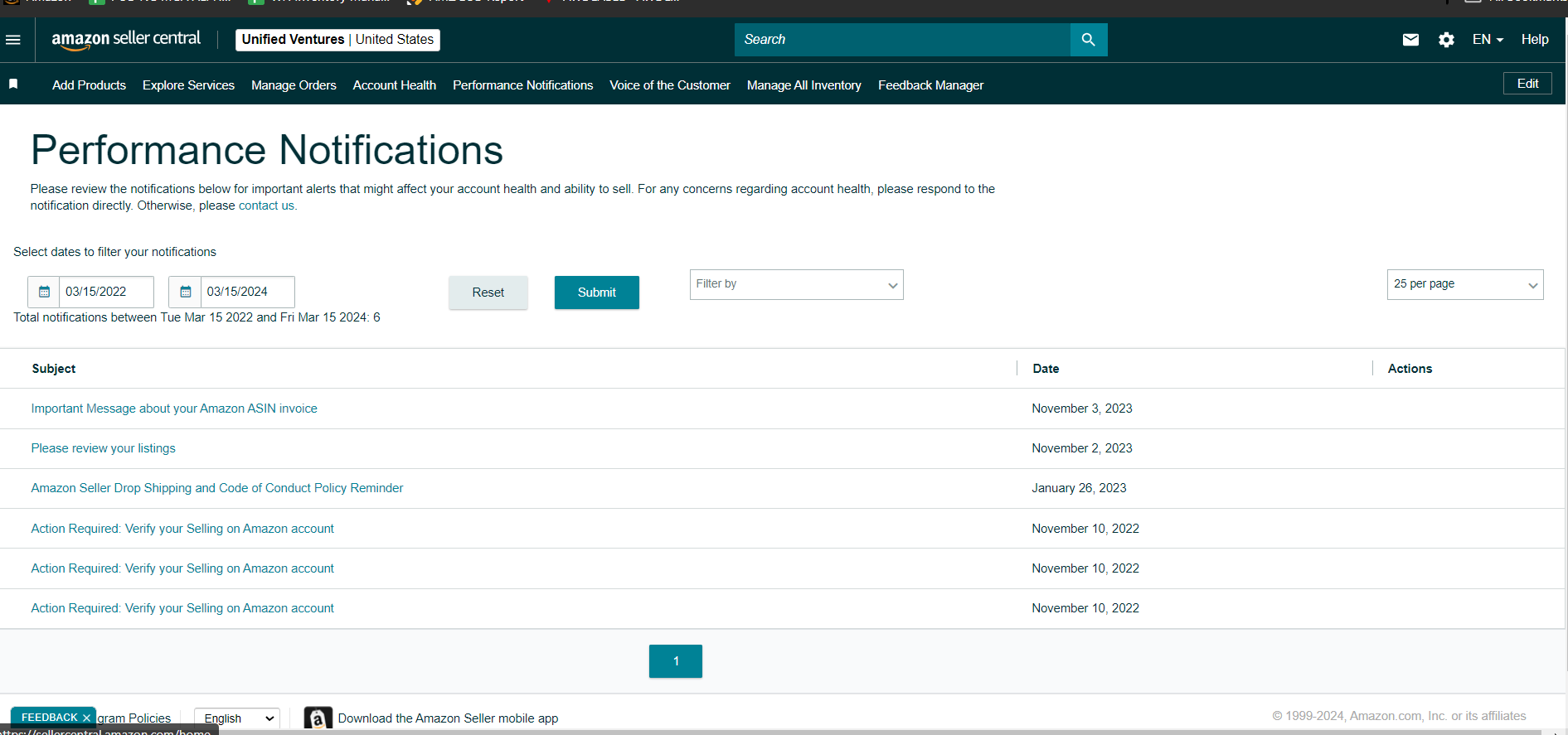The image size is (1568, 735).
Task: Select Performance Notifications in the nav bar
Action: click(522, 85)
